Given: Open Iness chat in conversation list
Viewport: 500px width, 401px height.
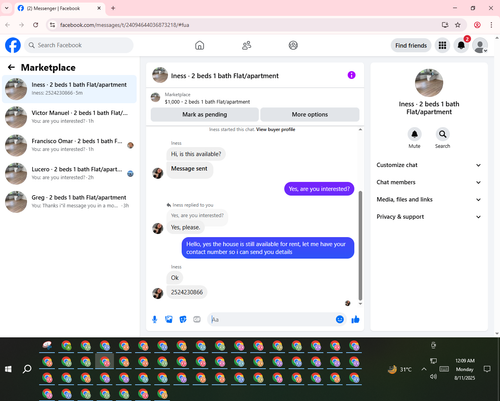Looking at the screenshot, I should pos(69,89).
